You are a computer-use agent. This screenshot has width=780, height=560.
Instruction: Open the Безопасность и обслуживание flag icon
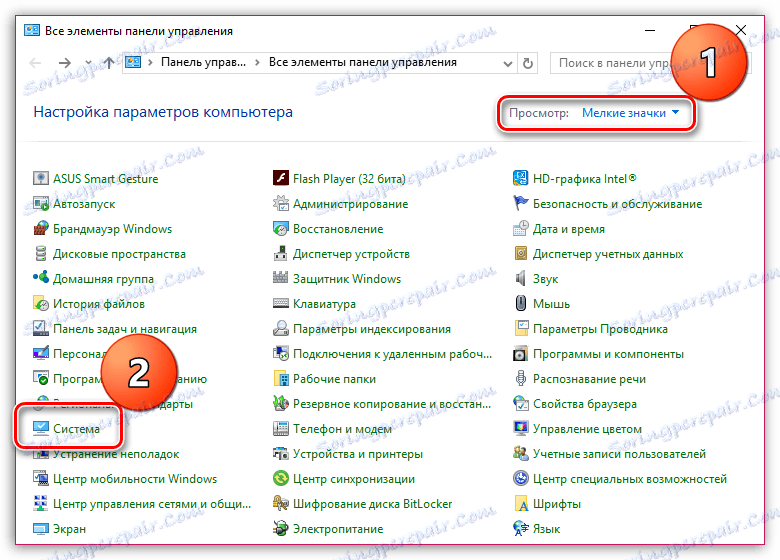pos(520,203)
